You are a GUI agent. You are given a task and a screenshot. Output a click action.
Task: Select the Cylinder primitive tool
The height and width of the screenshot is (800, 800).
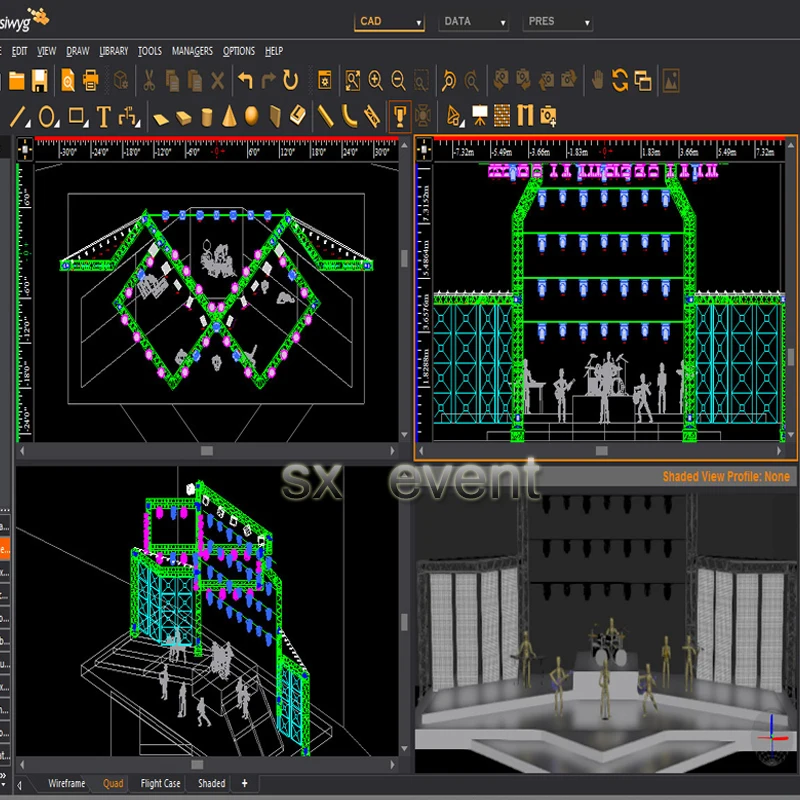pyautogui.click(x=207, y=117)
